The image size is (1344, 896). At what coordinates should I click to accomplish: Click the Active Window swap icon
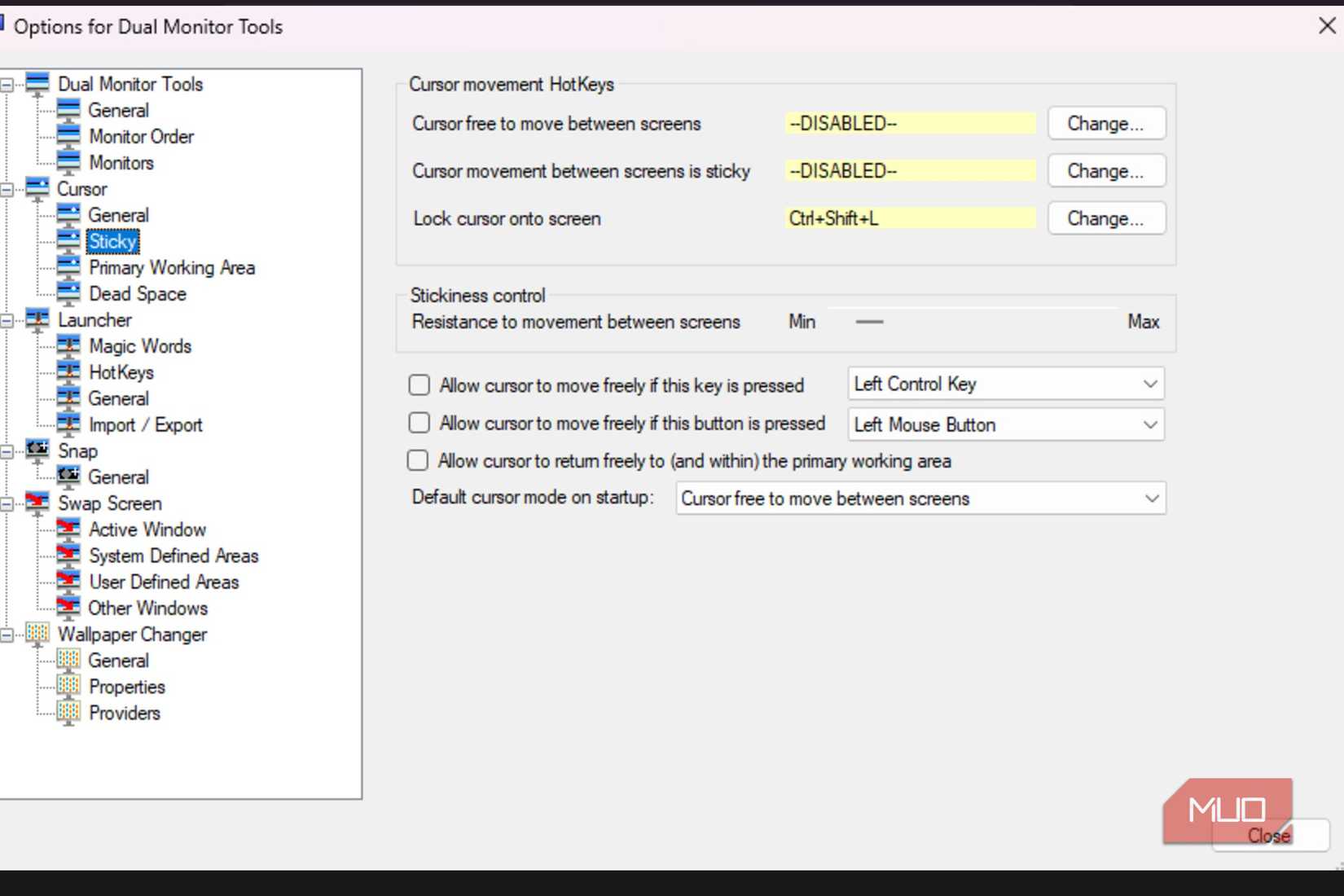click(x=68, y=529)
